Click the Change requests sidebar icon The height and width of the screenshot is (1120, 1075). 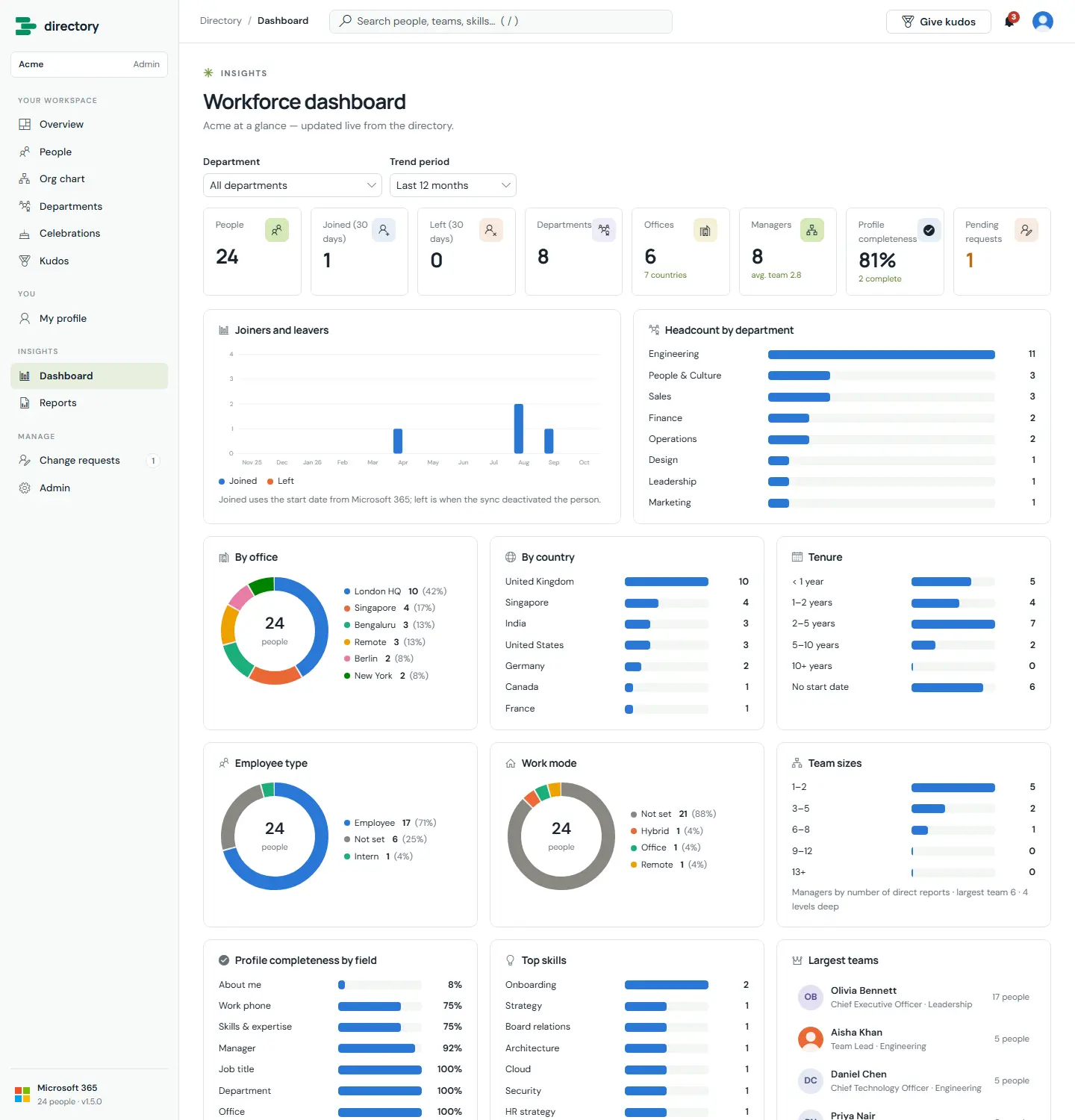25,461
